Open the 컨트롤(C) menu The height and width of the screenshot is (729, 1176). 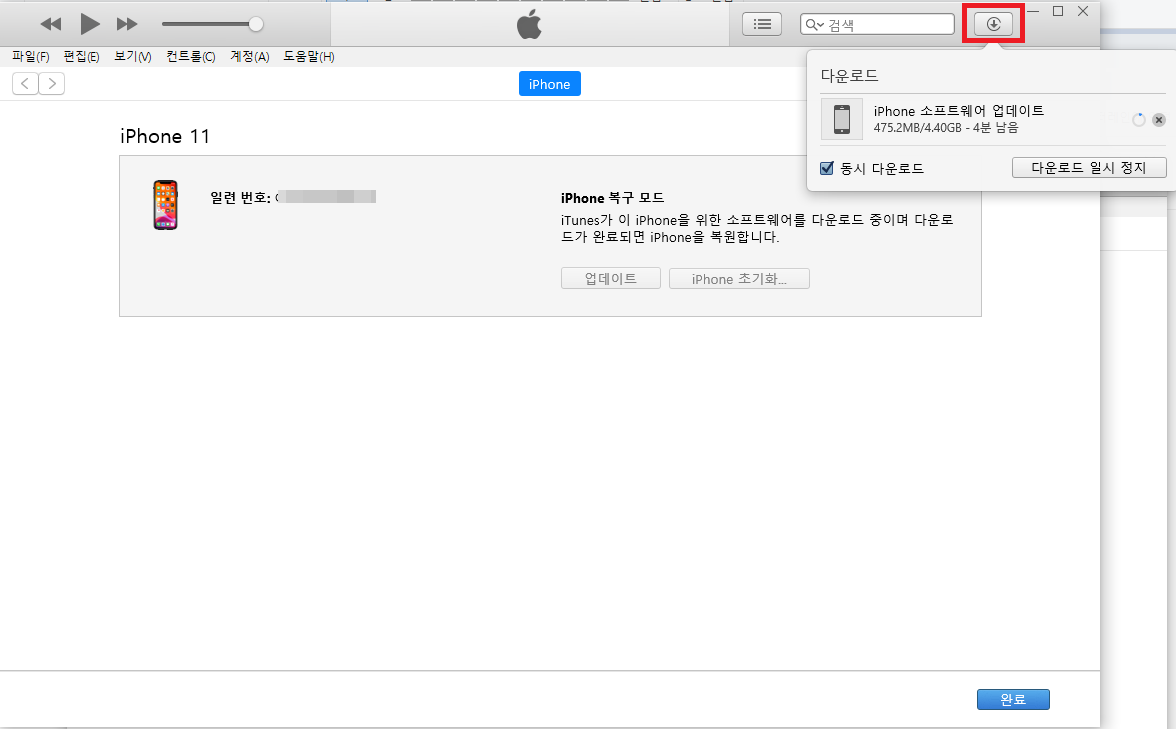[190, 56]
